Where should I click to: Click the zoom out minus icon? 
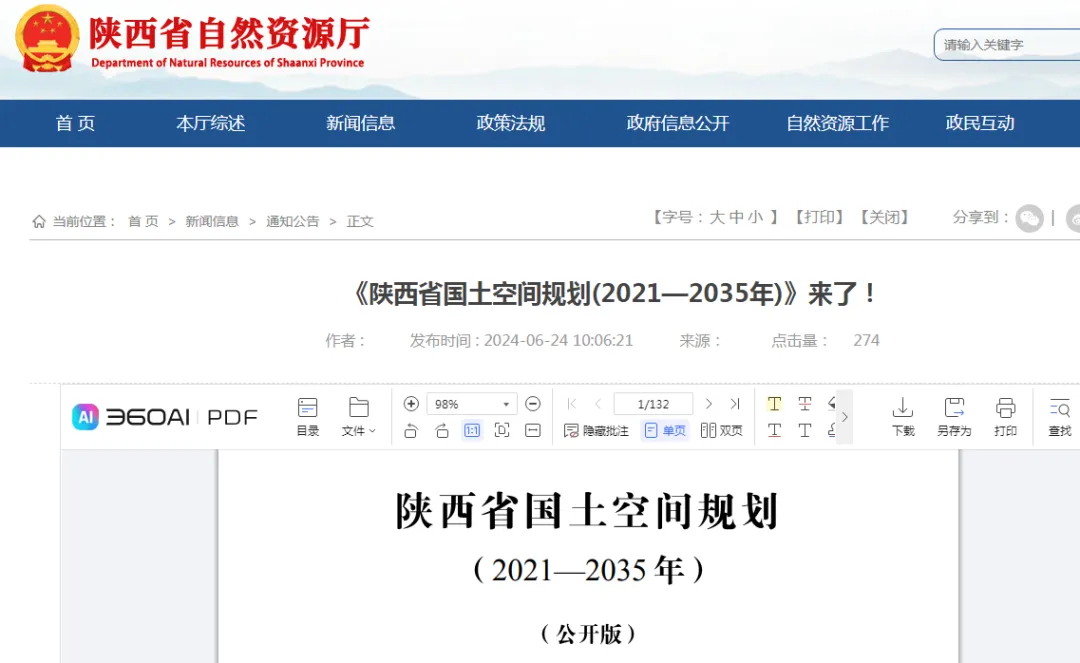point(532,403)
